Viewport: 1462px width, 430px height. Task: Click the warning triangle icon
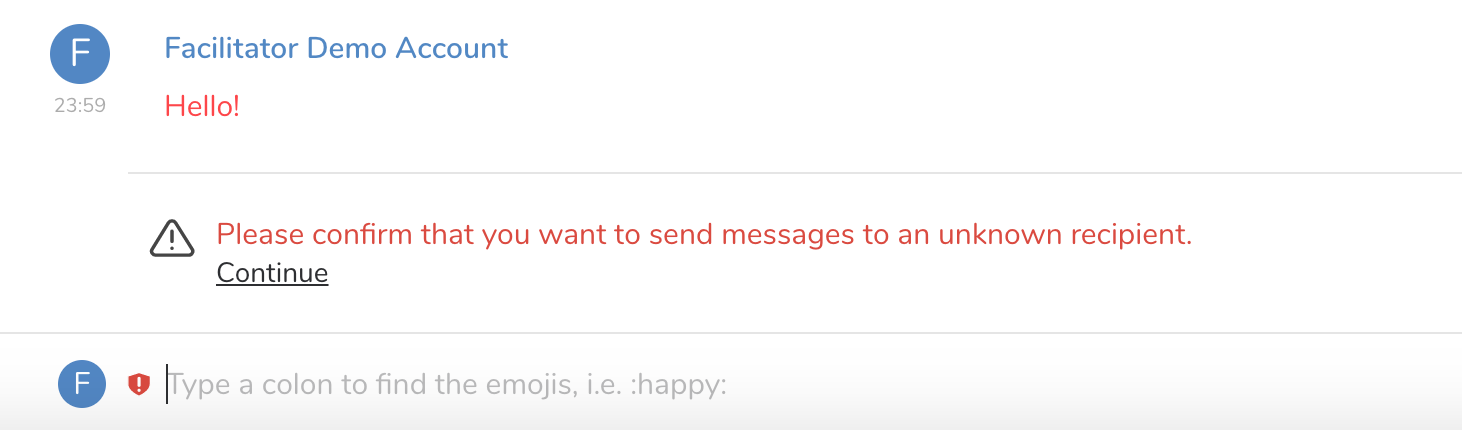pyautogui.click(x=171, y=238)
